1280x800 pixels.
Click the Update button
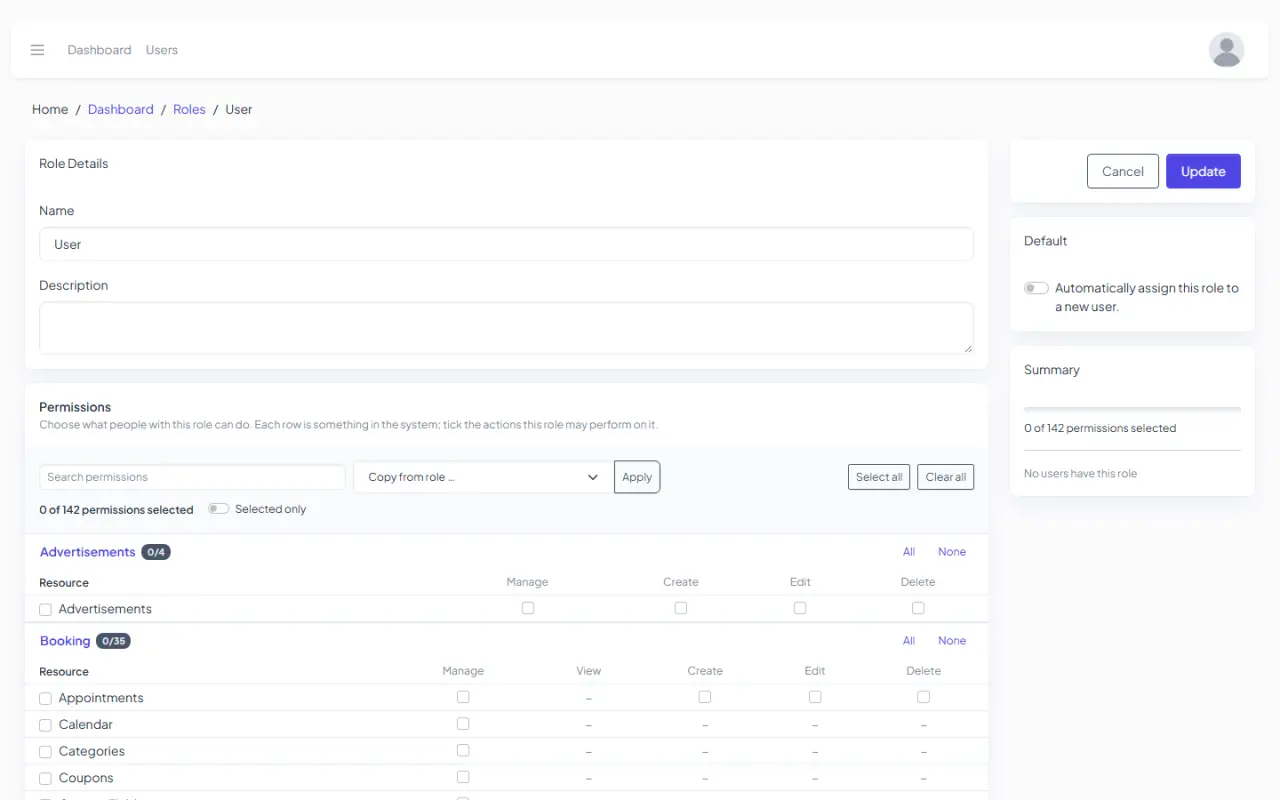click(x=1203, y=171)
